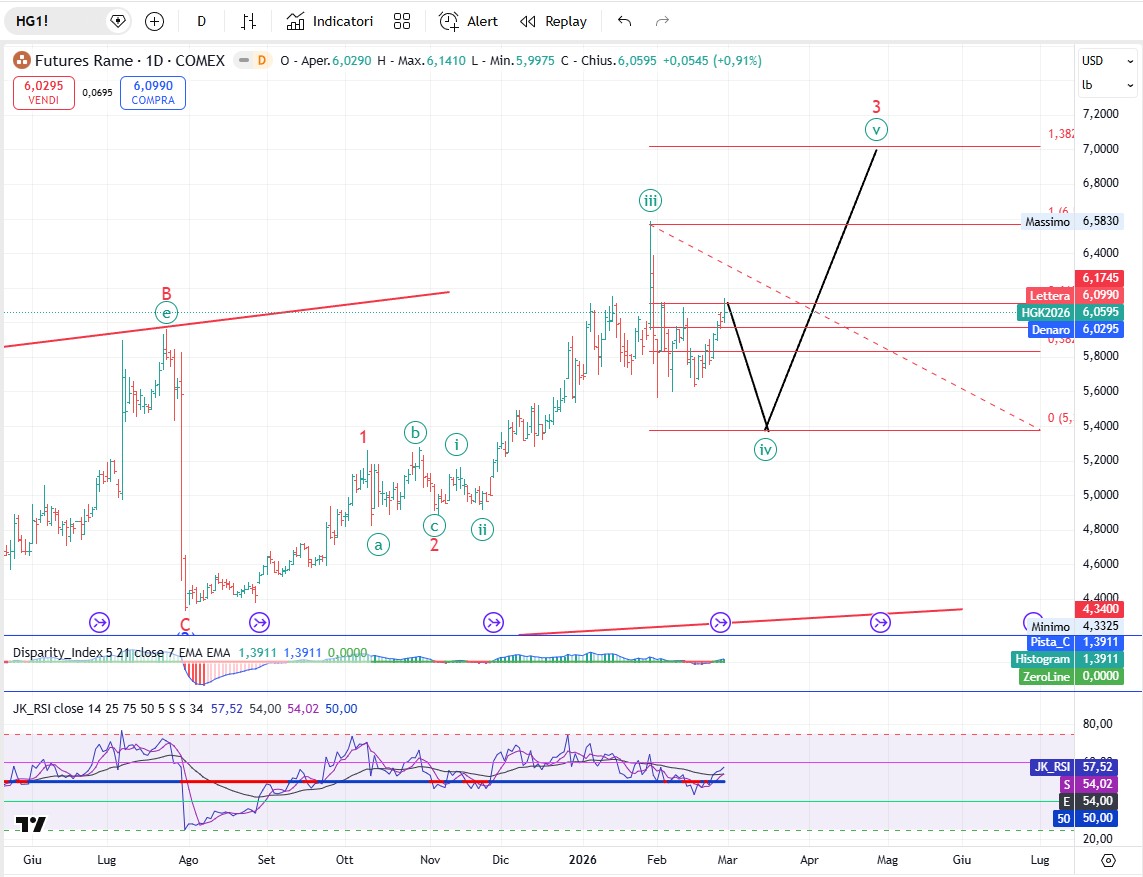Click the diamond icon beside HG1! symbol

point(118,21)
